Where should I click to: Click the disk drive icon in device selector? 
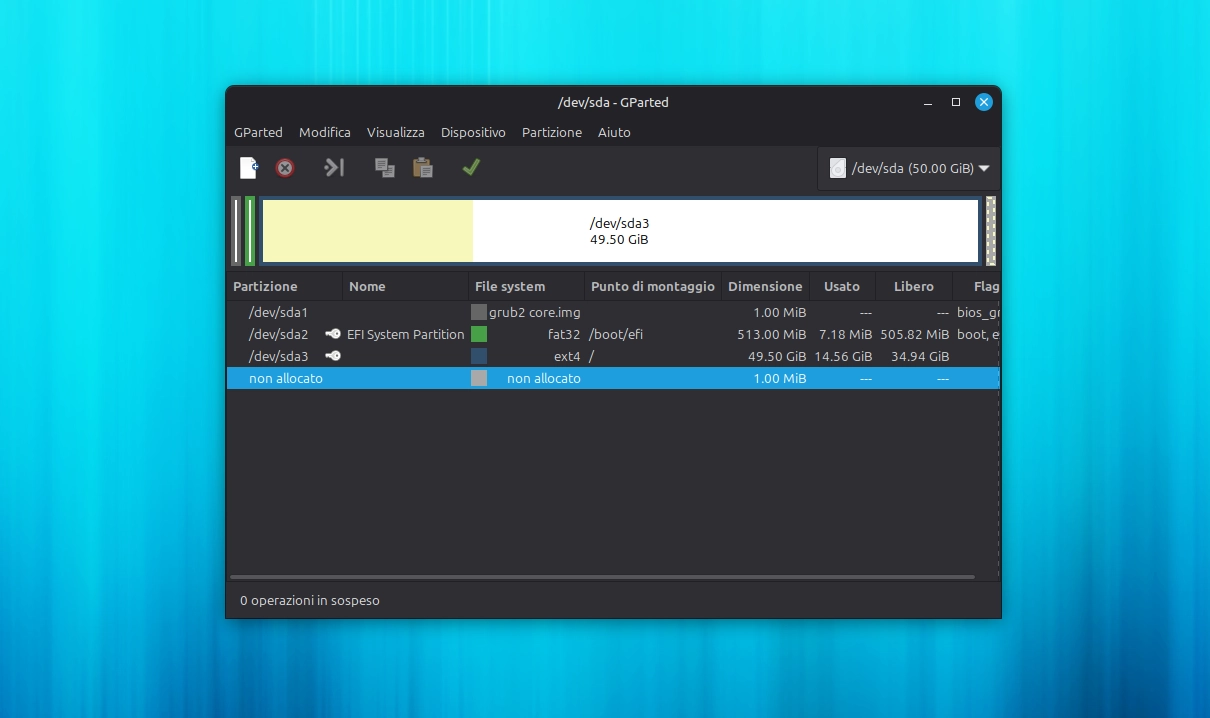(837, 168)
